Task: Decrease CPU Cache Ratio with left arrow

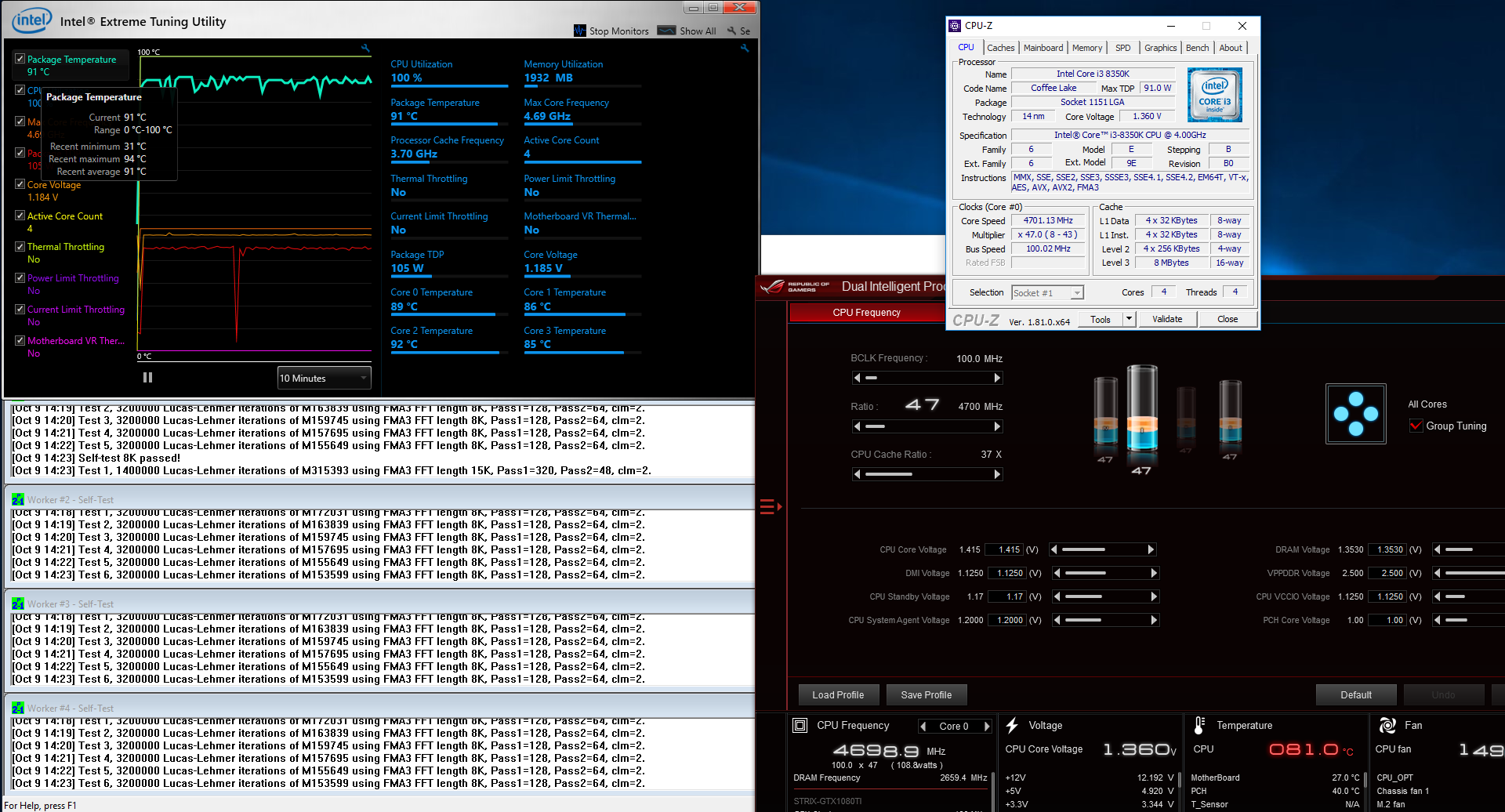Action: click(858, 474)
